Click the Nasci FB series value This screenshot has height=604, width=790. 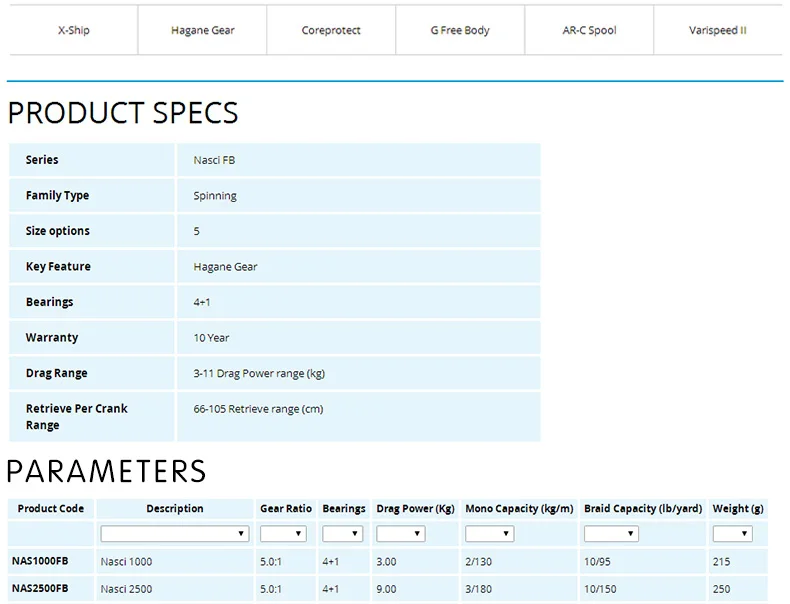214,160
